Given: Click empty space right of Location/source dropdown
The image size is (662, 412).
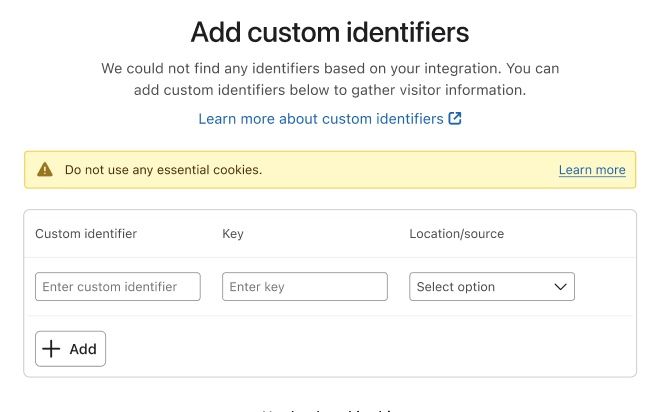Looking at the screenshot, I should 604,287.
